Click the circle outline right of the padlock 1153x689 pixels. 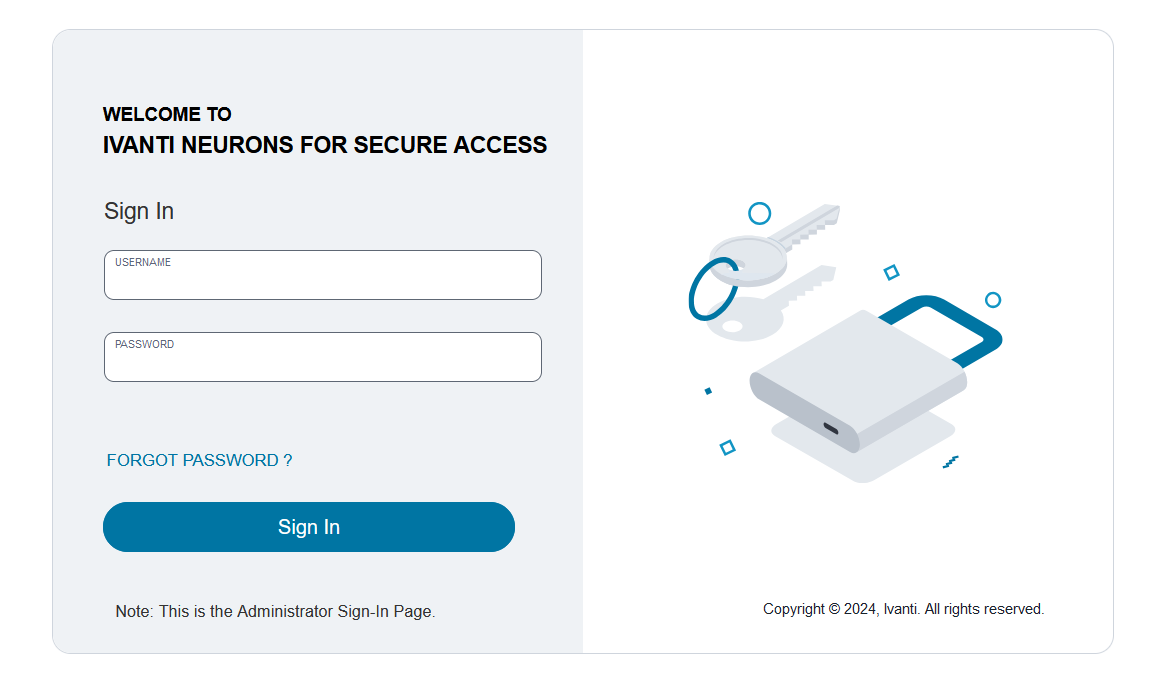pyautogui.click(x=994, y=299)
